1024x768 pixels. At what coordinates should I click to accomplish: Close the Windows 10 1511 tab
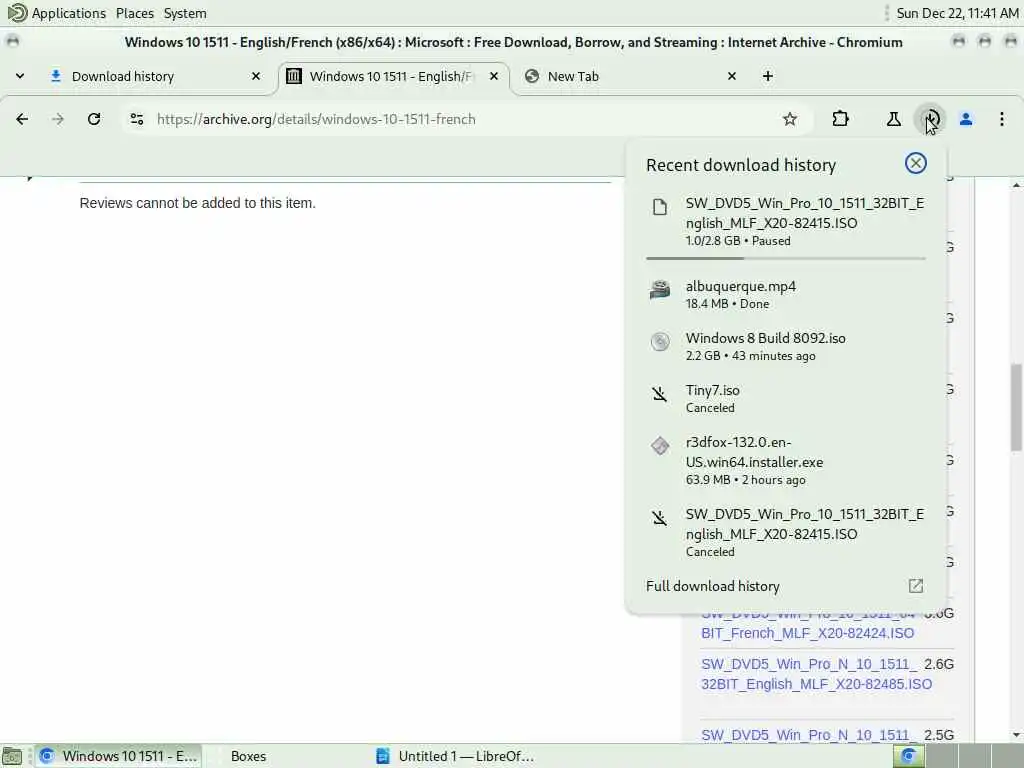(494, 76)
